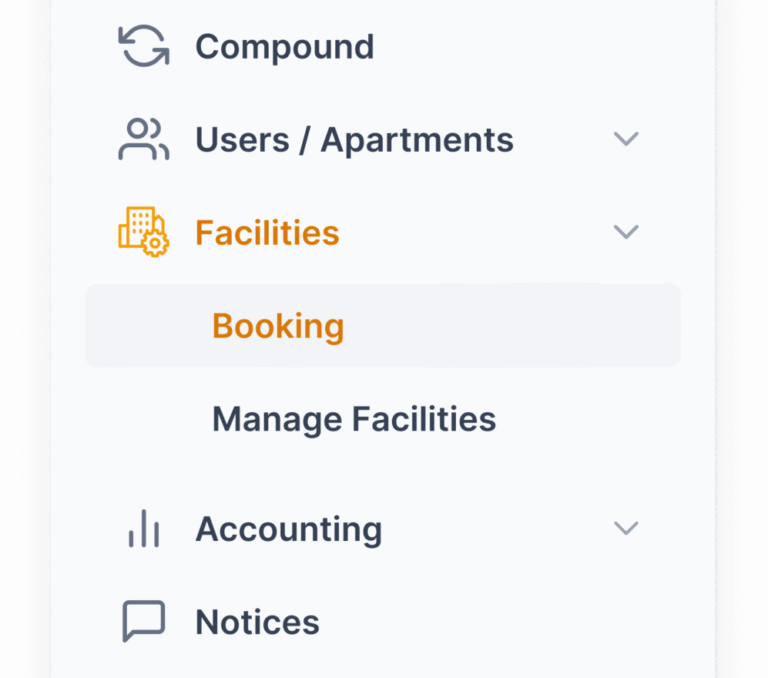Click the Facilities menu label
The height and width of the screenshot is (678, 768).
(267, 233)
